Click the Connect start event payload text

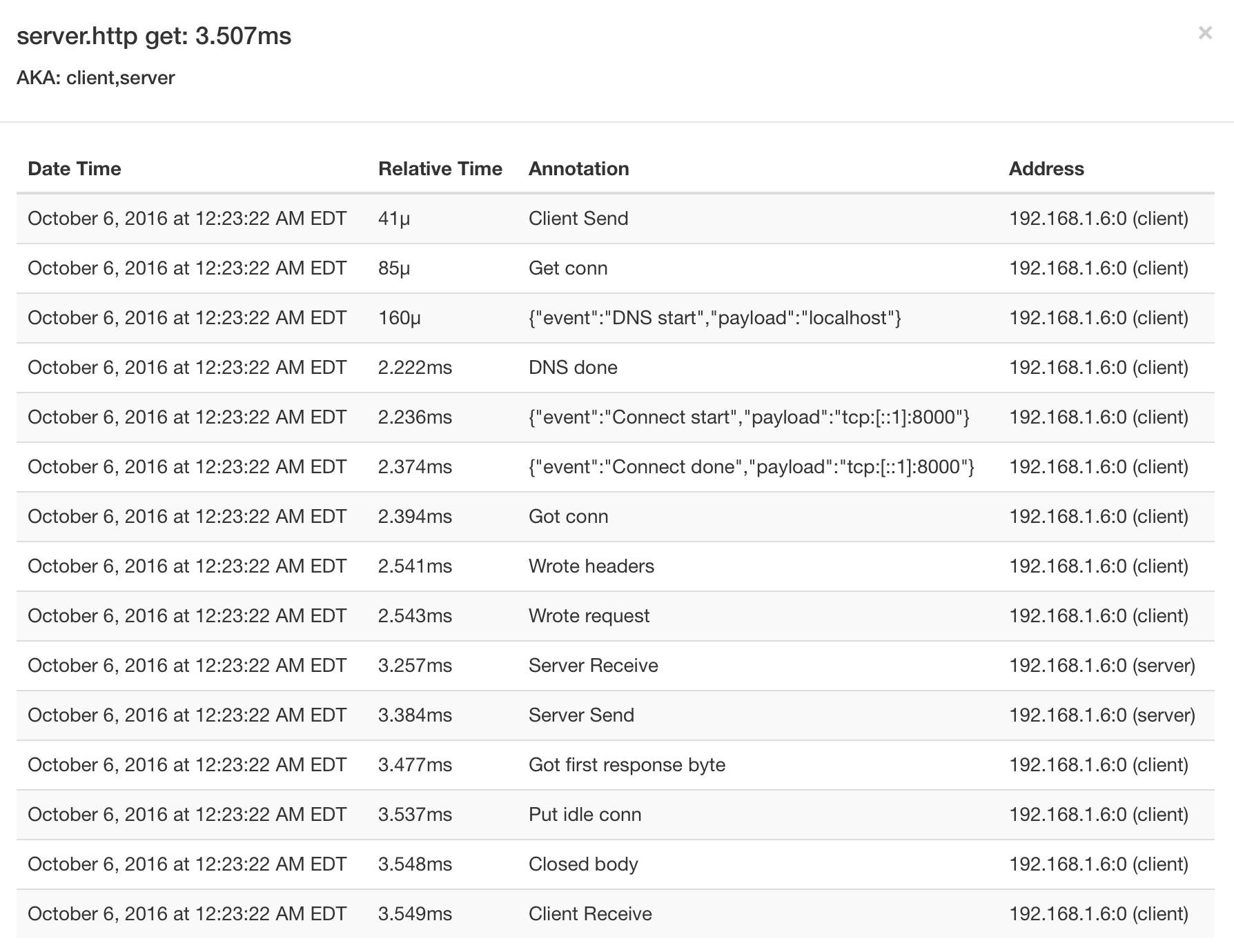point(750,417)
